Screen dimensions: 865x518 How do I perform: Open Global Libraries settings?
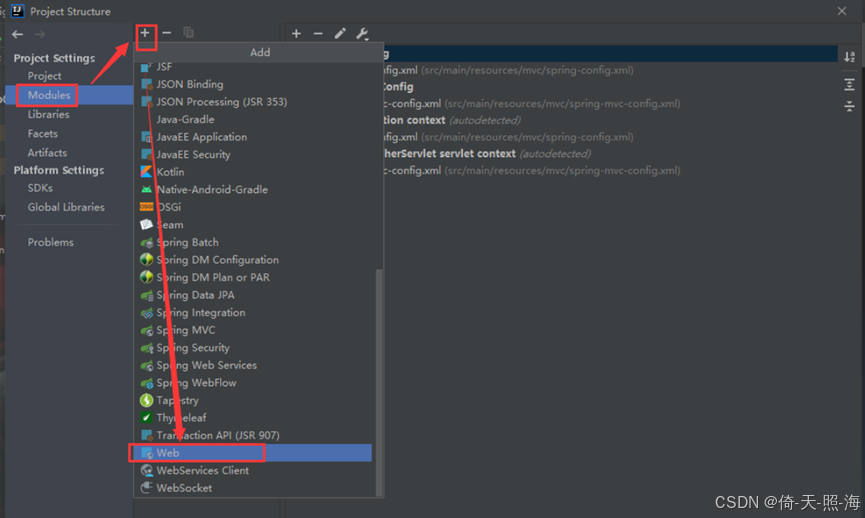coord(66,207)
